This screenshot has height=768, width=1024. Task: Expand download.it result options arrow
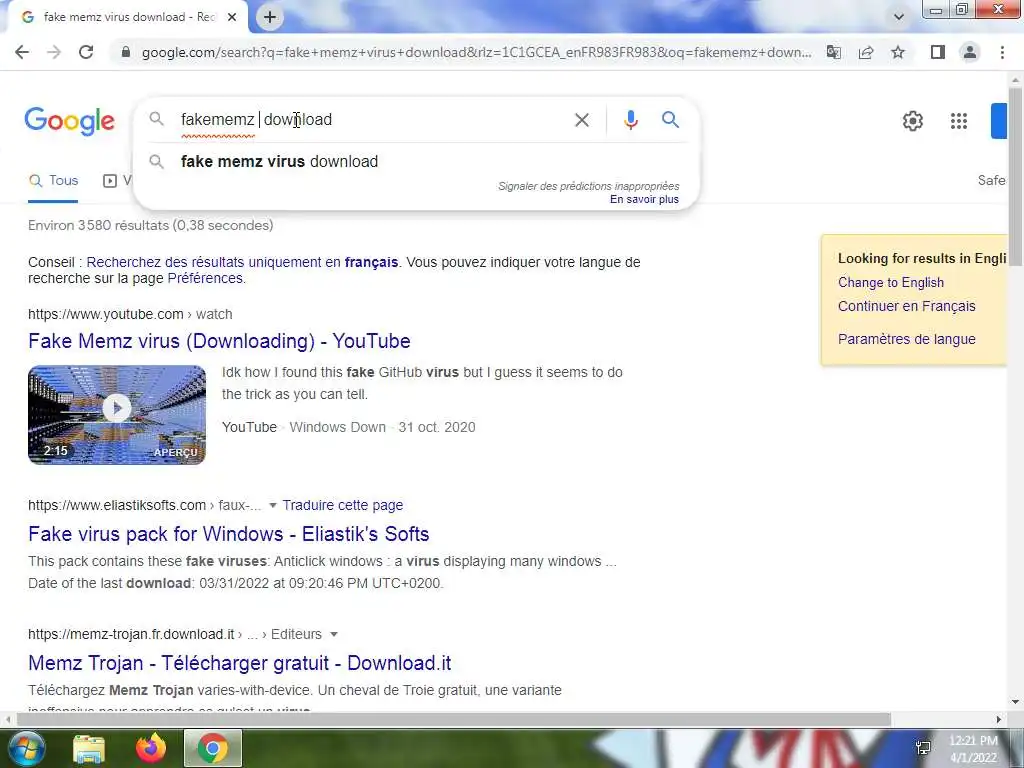pyautogui.click(x=334, y=635)
